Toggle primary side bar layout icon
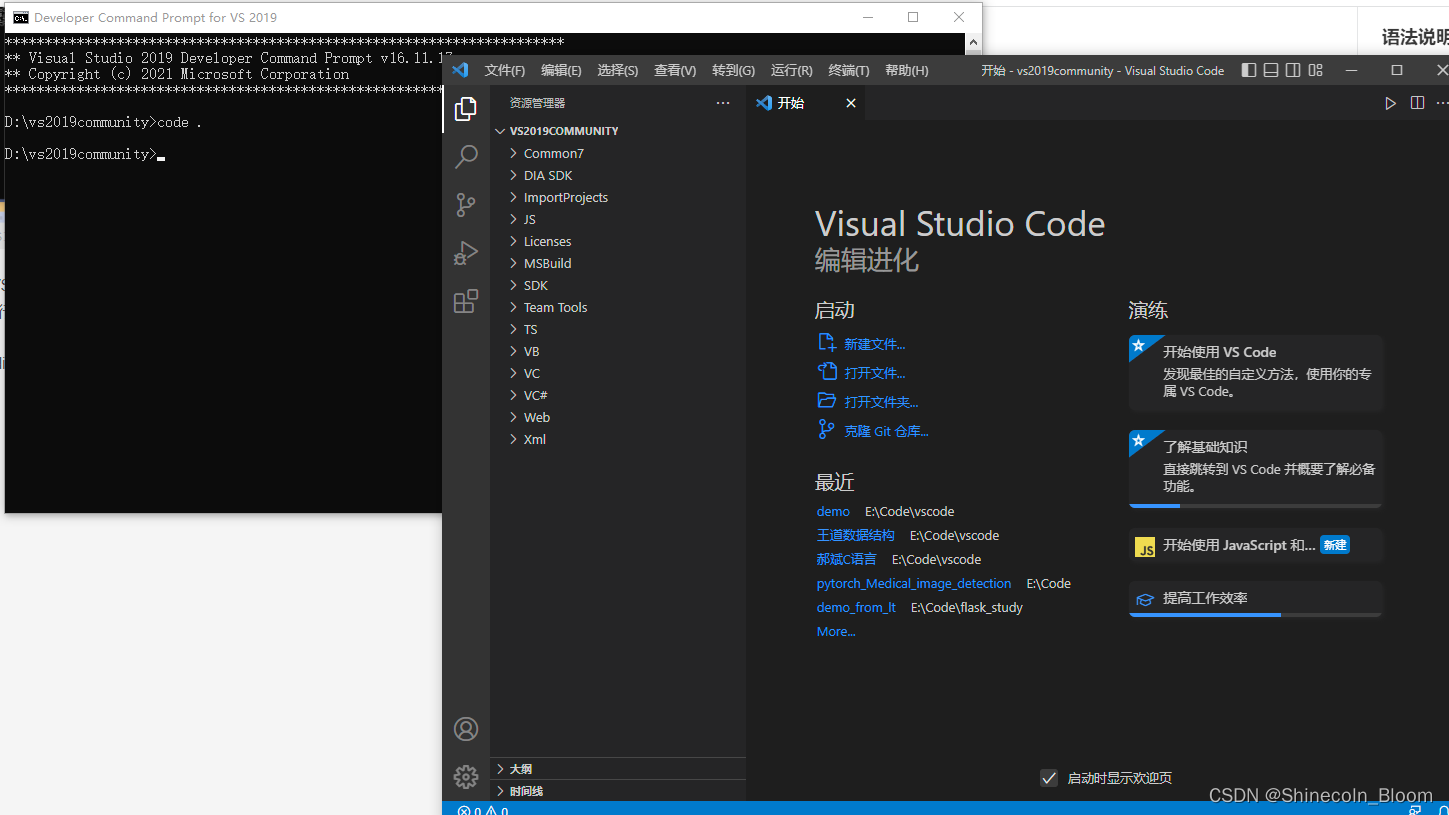 (1249, 70)
